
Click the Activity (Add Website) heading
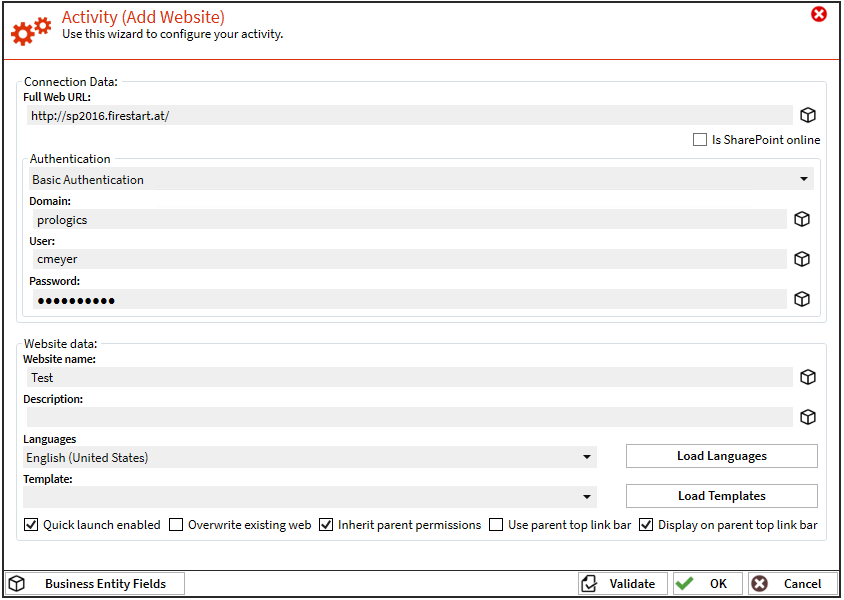click(x=143, y=17)
